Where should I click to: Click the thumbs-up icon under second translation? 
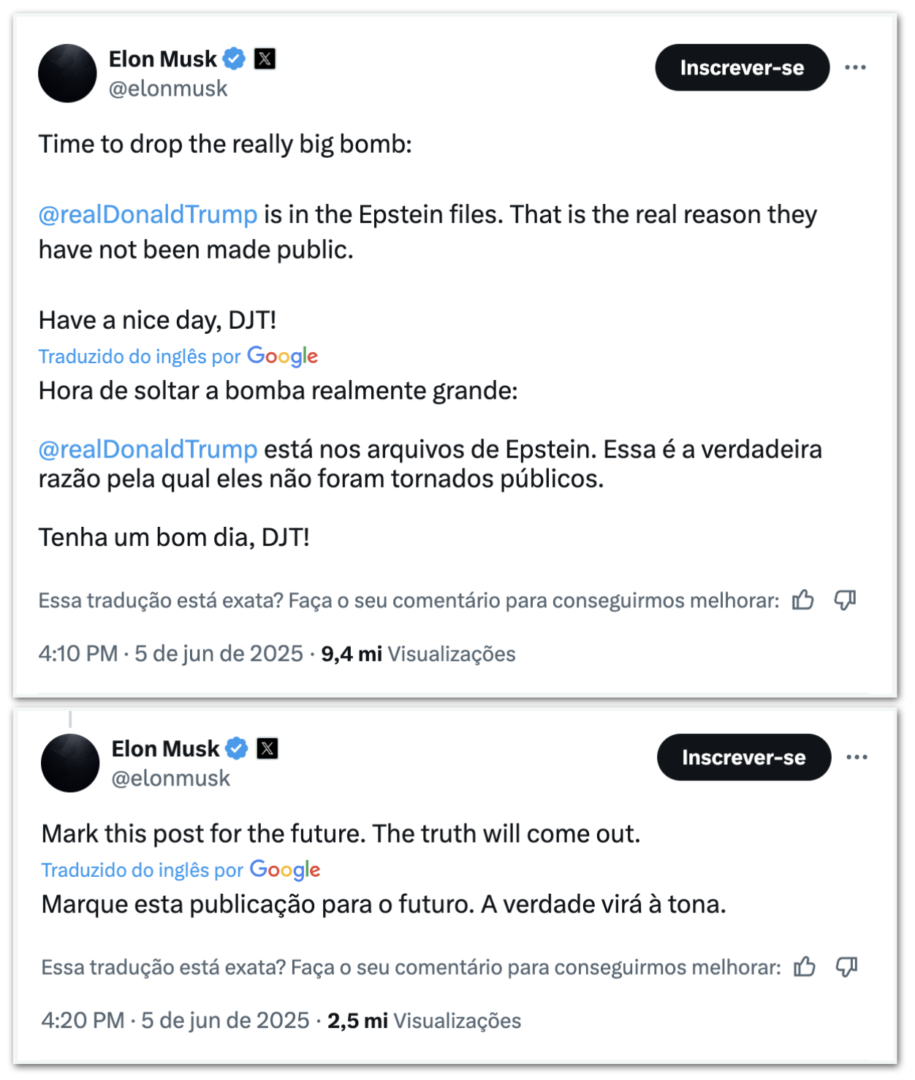point(805,967)
